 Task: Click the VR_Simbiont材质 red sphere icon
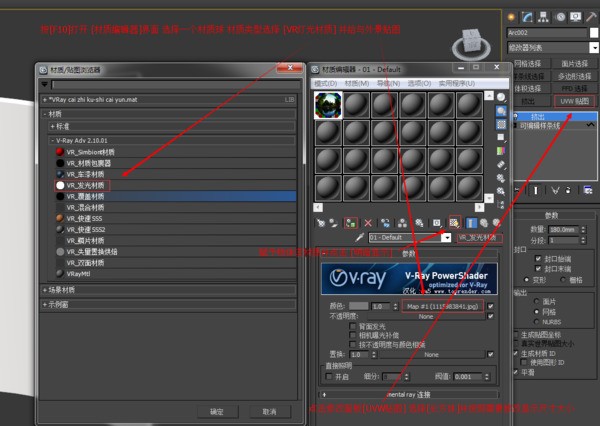(60, 152)
